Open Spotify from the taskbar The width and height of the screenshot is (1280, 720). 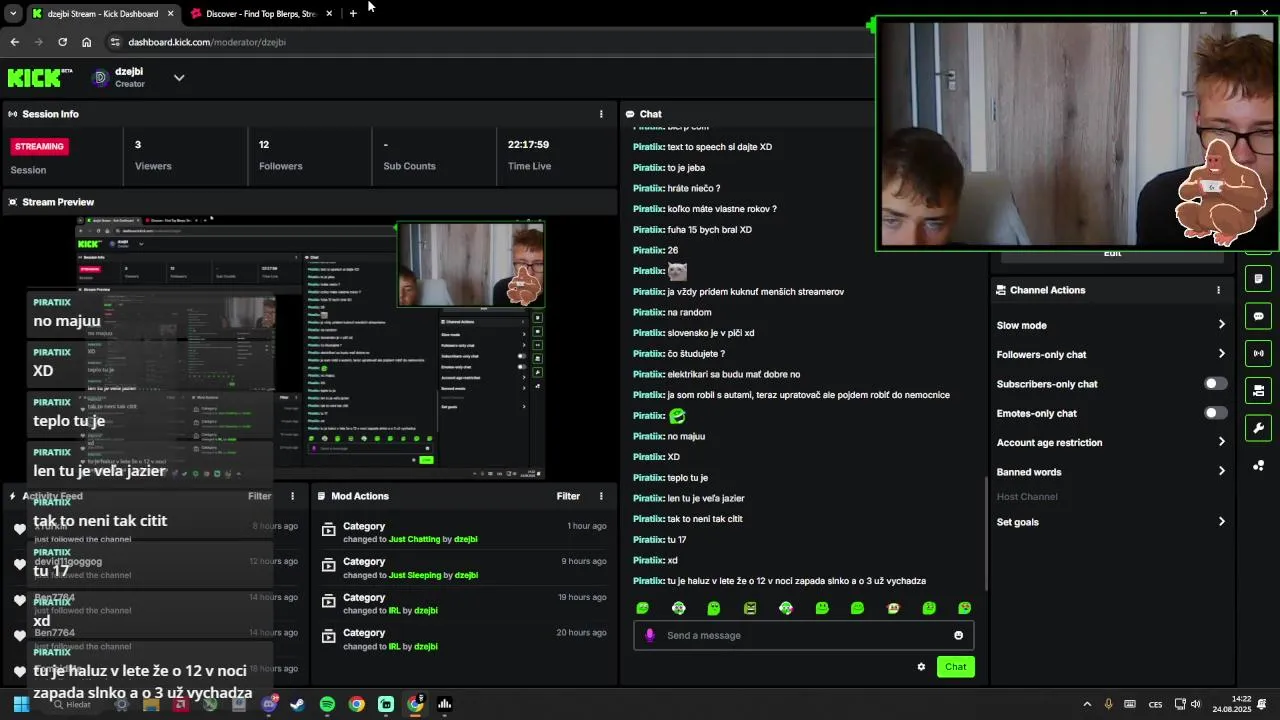point(327,704)
